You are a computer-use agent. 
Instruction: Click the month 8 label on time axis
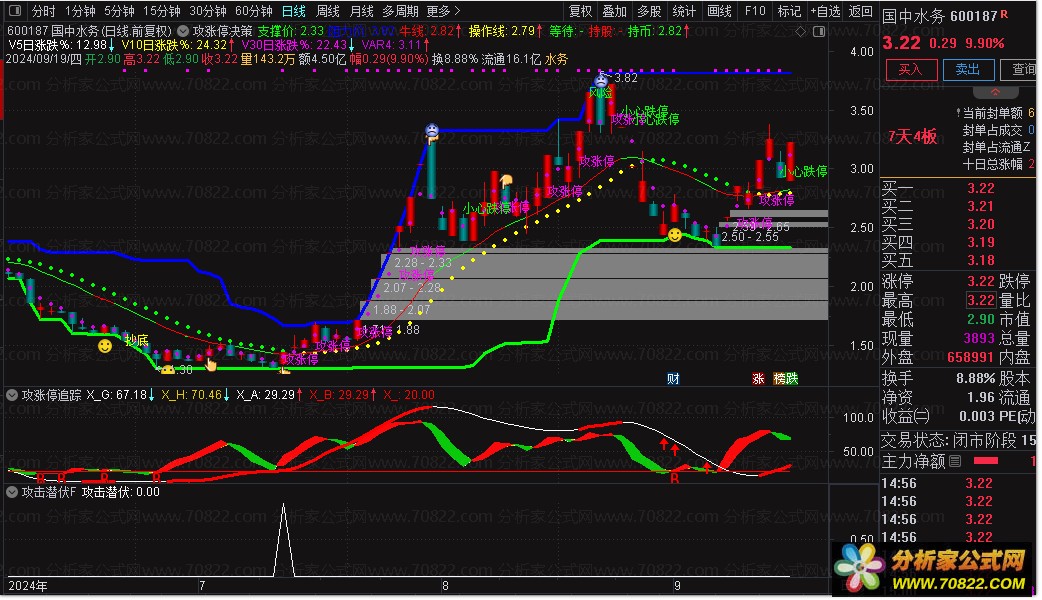[445, 585]
